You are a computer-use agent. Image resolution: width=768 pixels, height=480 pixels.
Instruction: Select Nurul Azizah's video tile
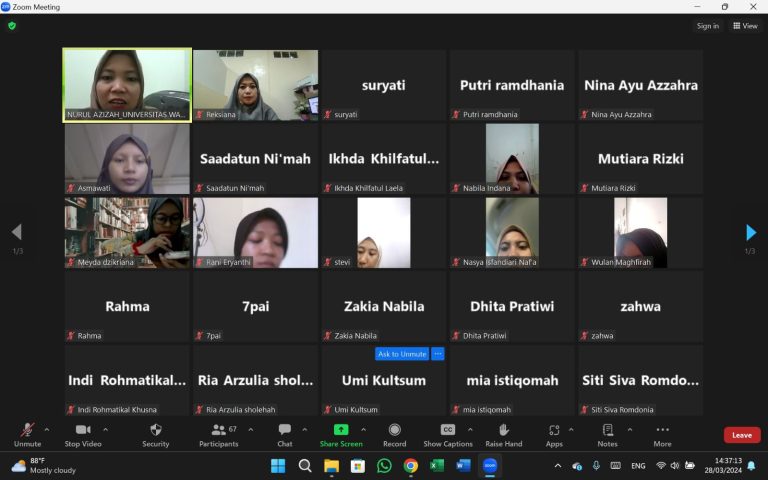pos(127,85)
